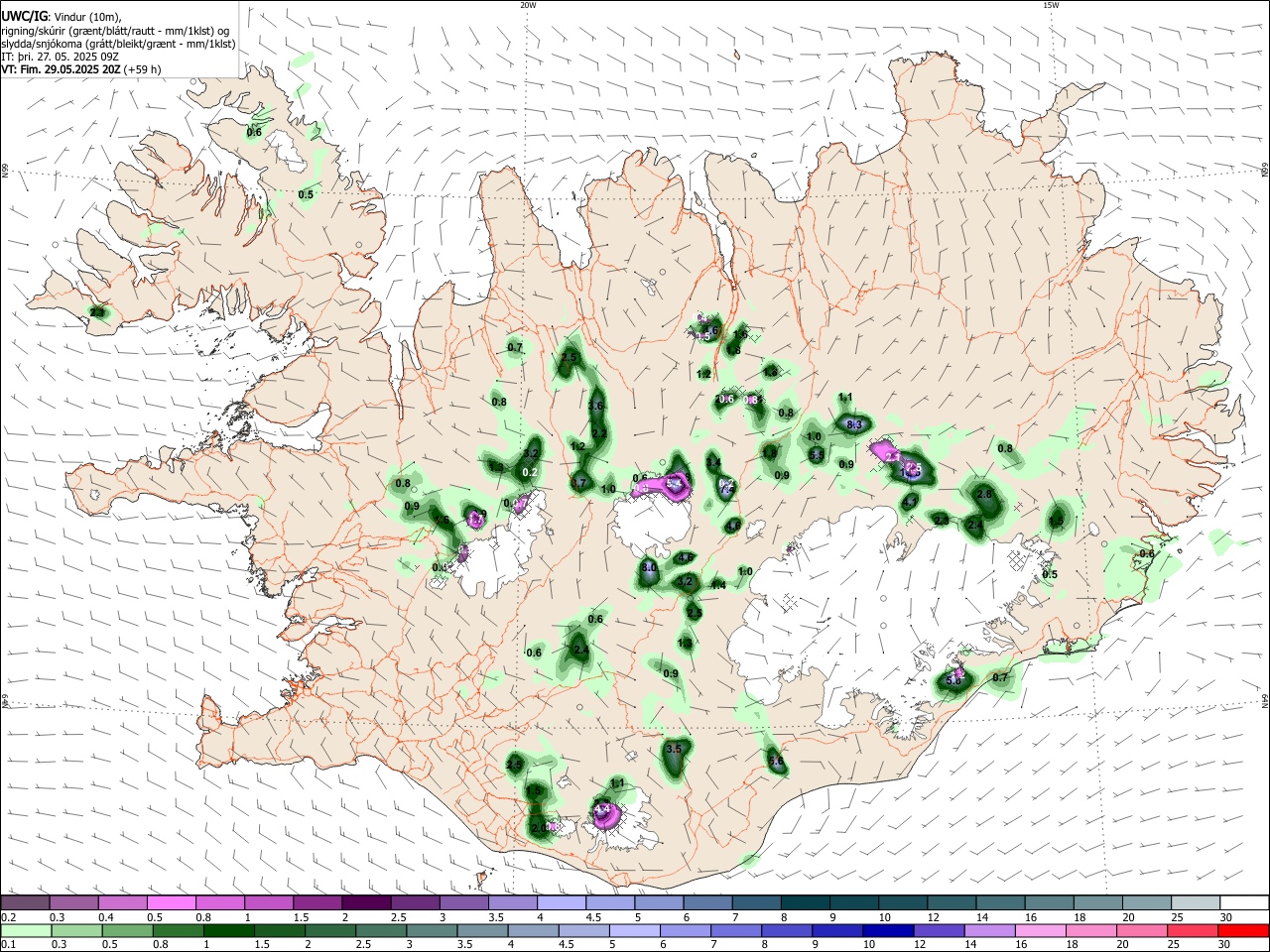The width and height of the screenshot is (1270, 952).
Task: Choose the light lavender sleet swatch labeled 4
Action: click(562, 902)
